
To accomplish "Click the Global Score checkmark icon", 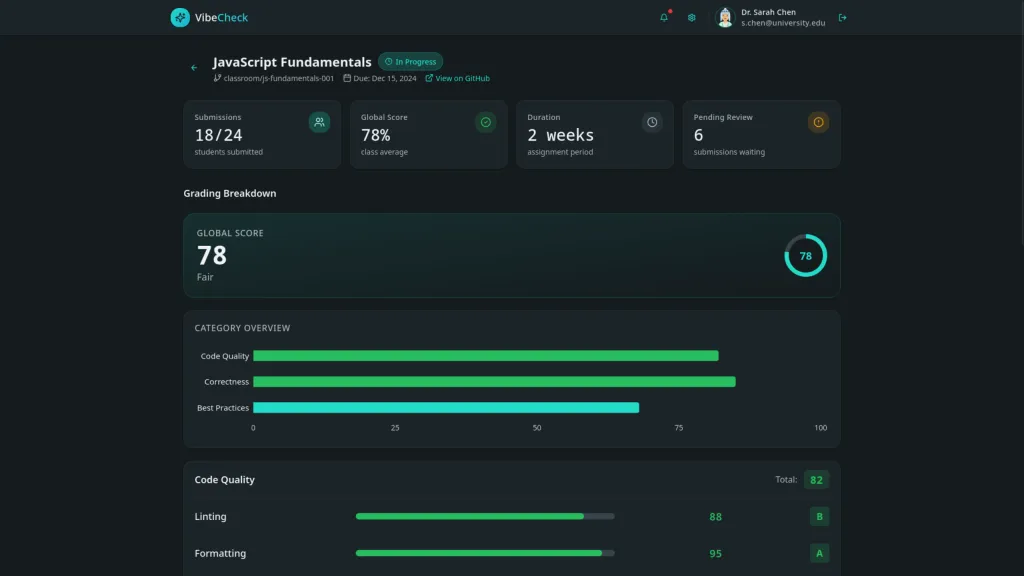I will 485,122.
